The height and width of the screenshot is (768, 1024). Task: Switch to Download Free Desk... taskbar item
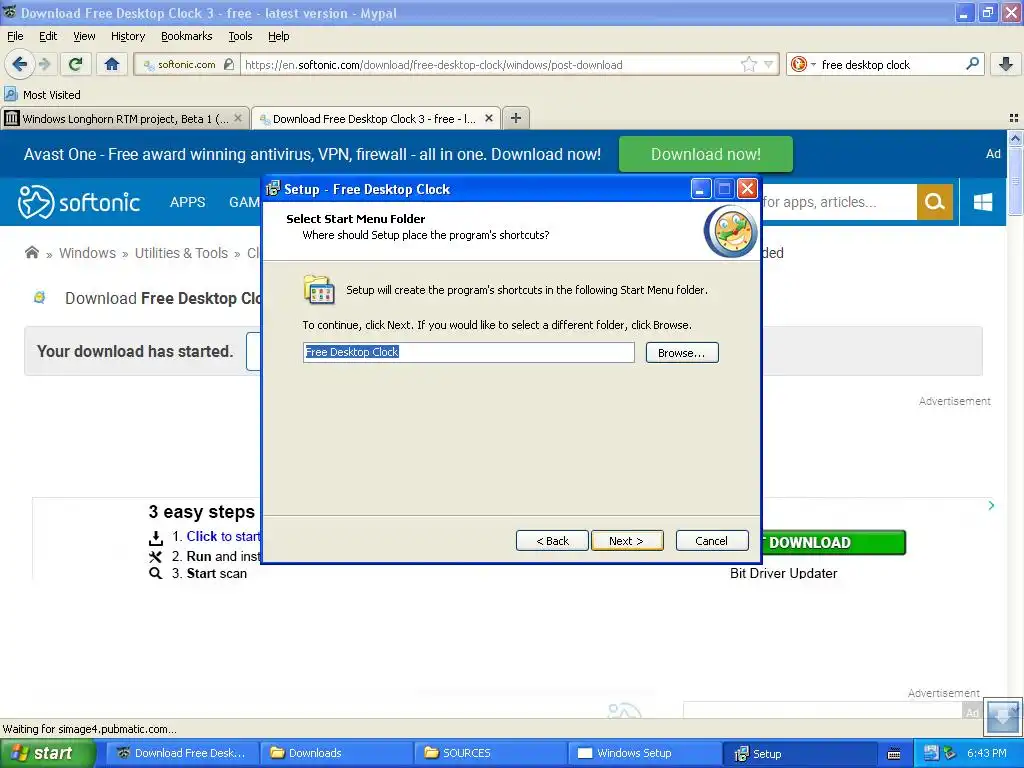click(183, 753)
